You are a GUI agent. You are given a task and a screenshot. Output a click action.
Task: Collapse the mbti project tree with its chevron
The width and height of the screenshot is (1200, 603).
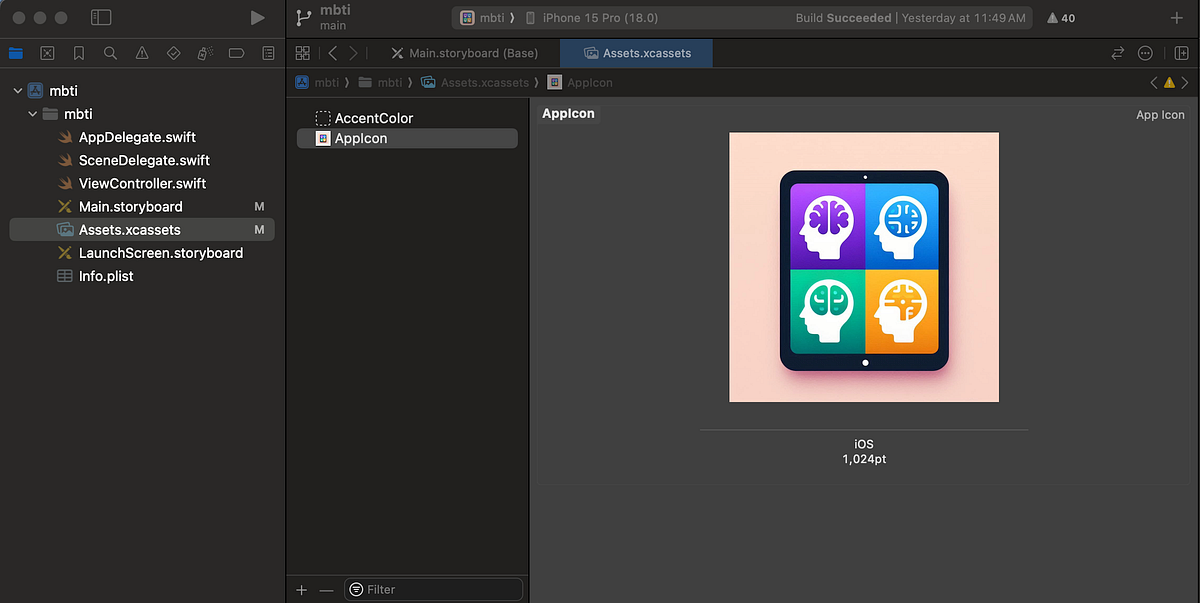pyautogui.click(x=16, y=90)
